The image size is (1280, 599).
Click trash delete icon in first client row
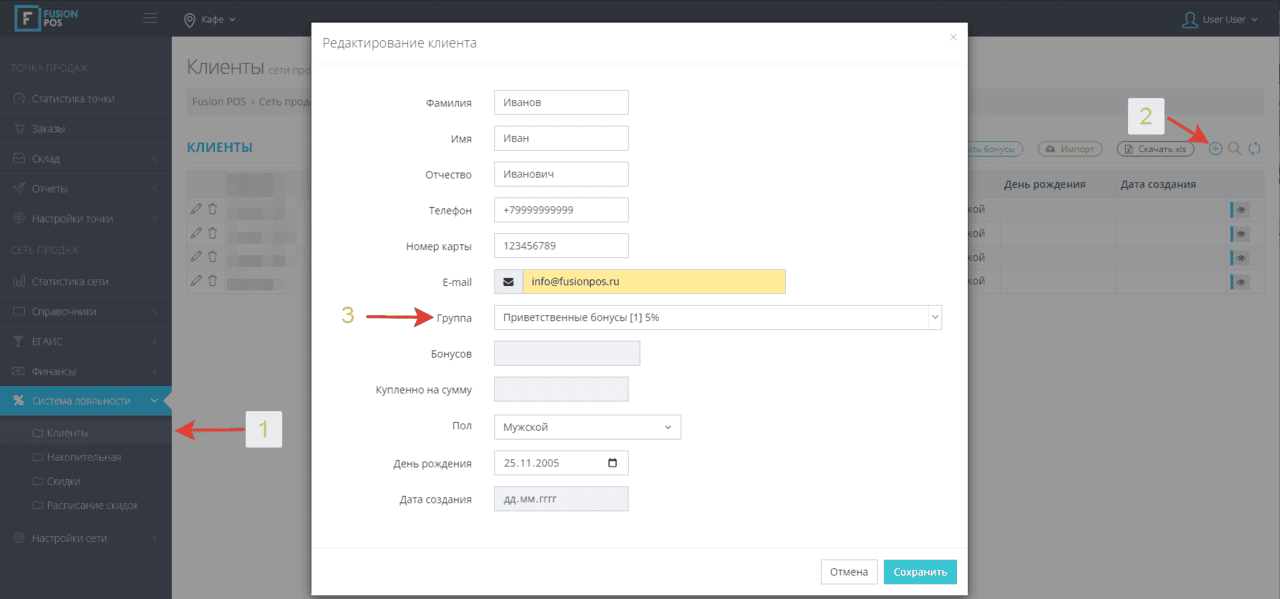pyautogui.click(x=212, y=209)
